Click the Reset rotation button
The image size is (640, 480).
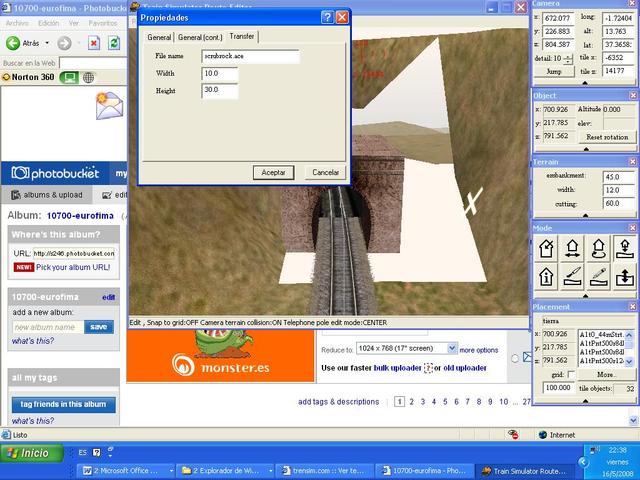[x=606, y=137]
